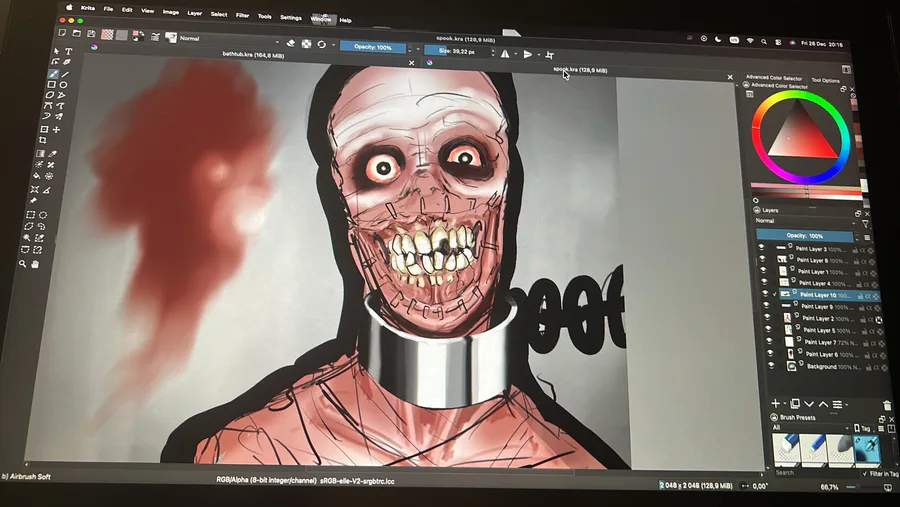
Task: Switch to the bathtub.kra document tab
Action: [253, 55]
